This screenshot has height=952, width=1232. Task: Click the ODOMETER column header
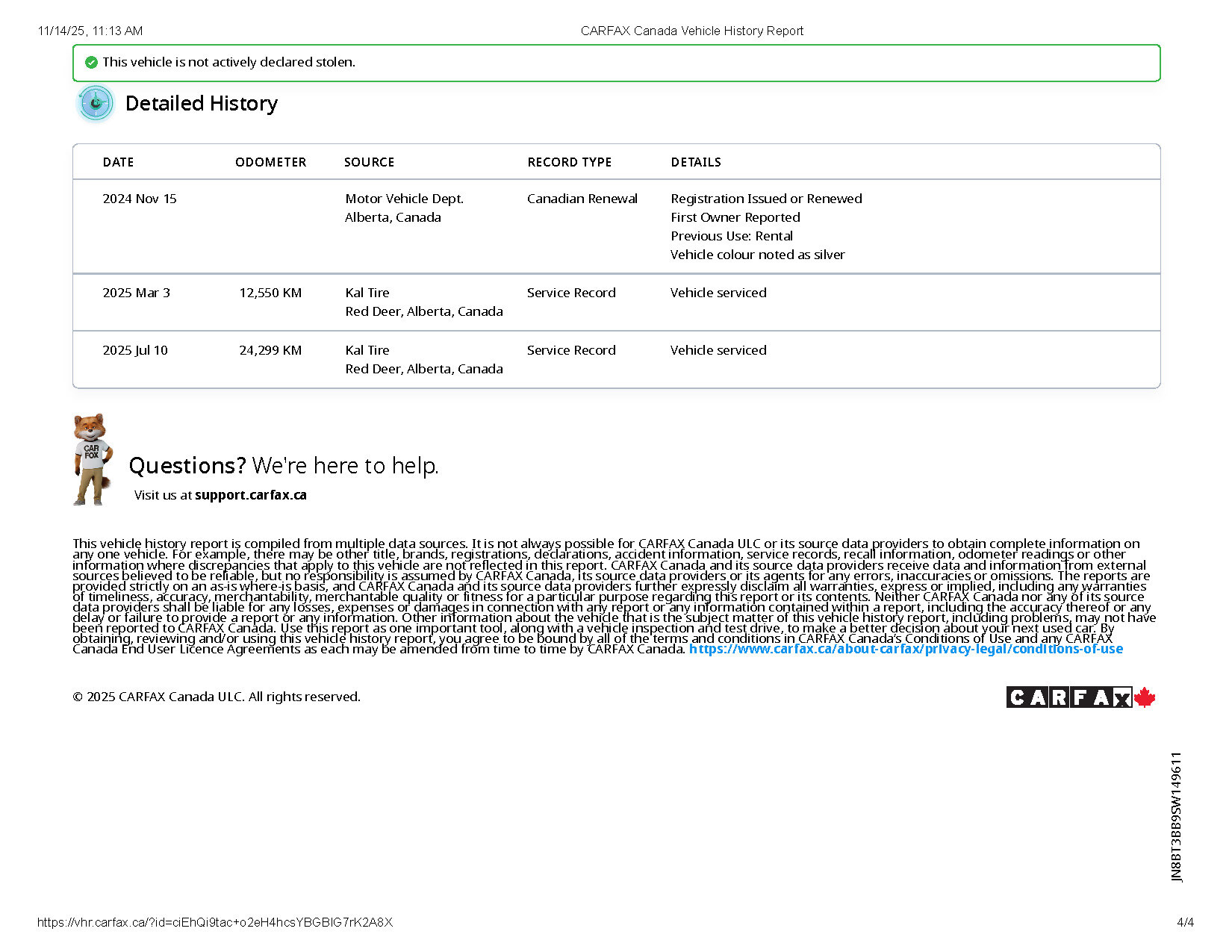point(270,162)
